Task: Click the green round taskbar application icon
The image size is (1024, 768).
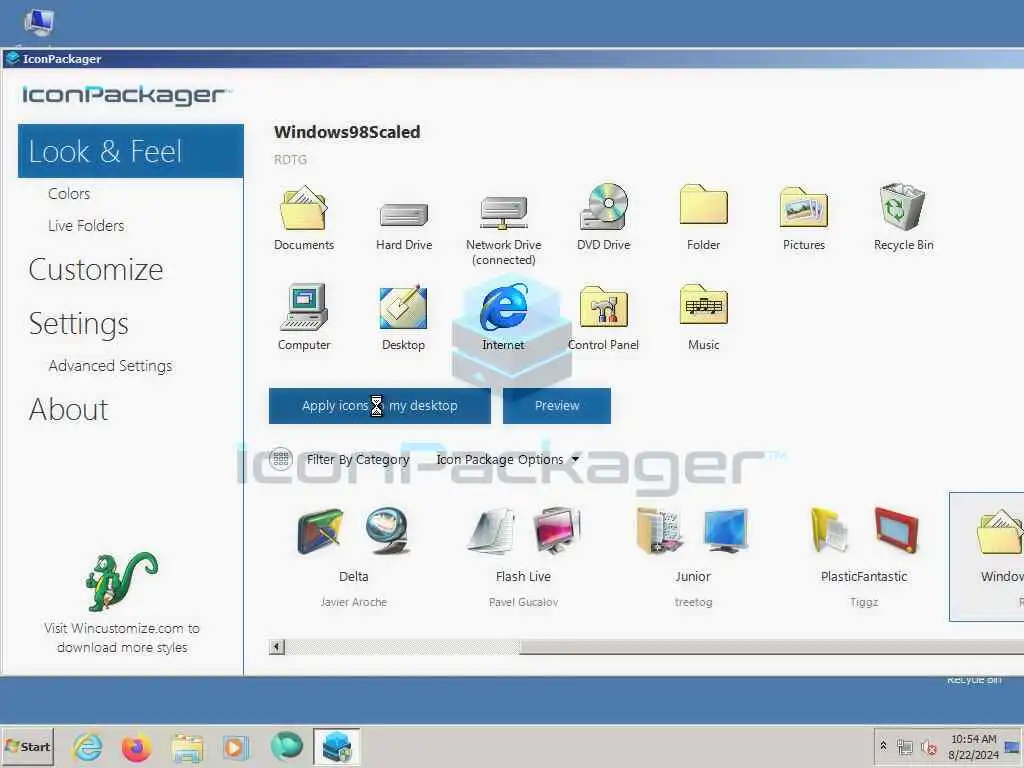Action: (286, 746)
